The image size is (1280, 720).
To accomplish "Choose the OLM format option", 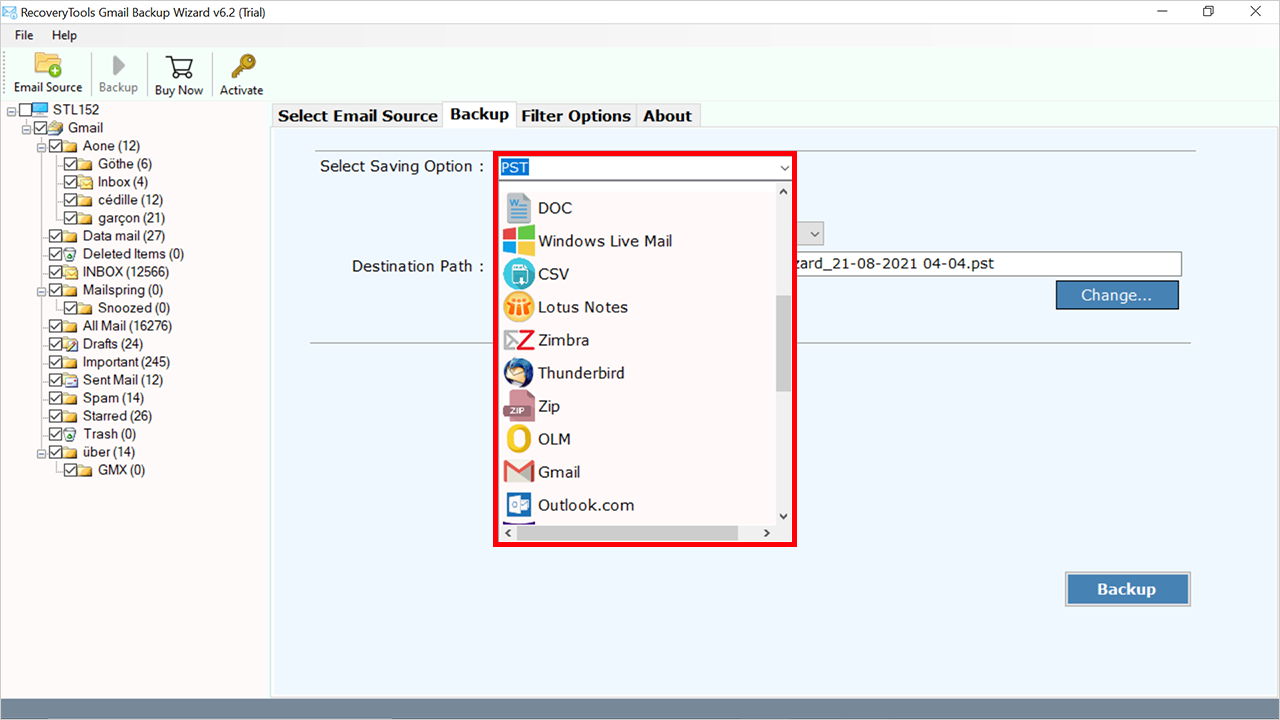I will coord(554,439).
